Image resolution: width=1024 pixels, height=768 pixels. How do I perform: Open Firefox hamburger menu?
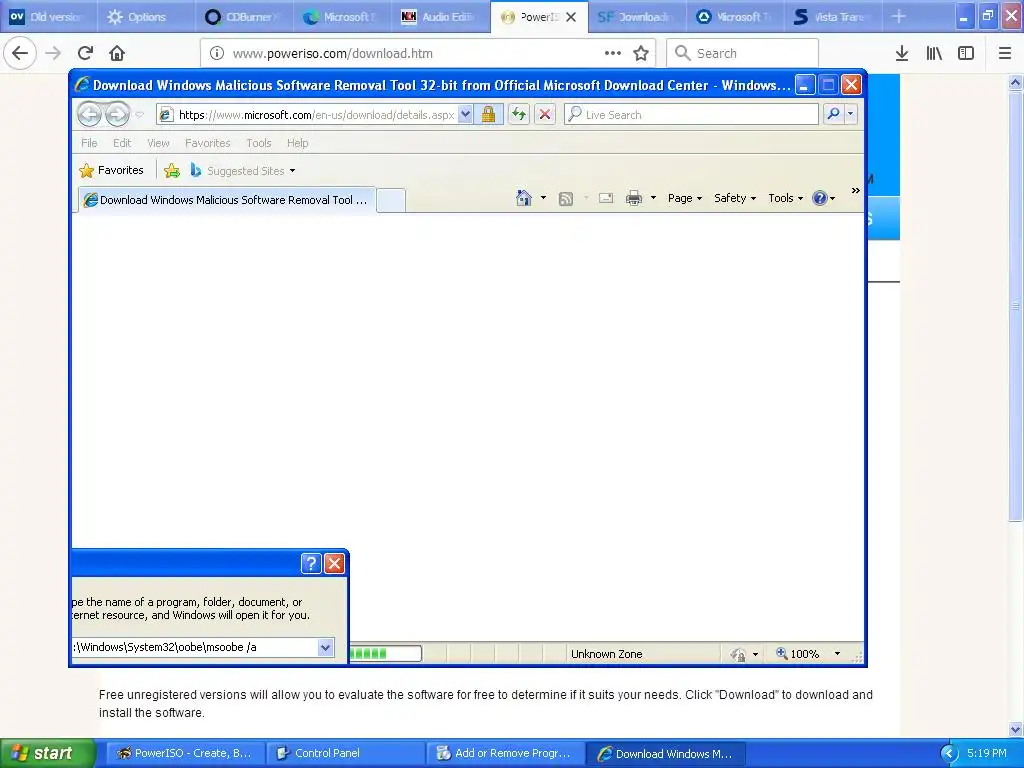tap(1004, 53)
